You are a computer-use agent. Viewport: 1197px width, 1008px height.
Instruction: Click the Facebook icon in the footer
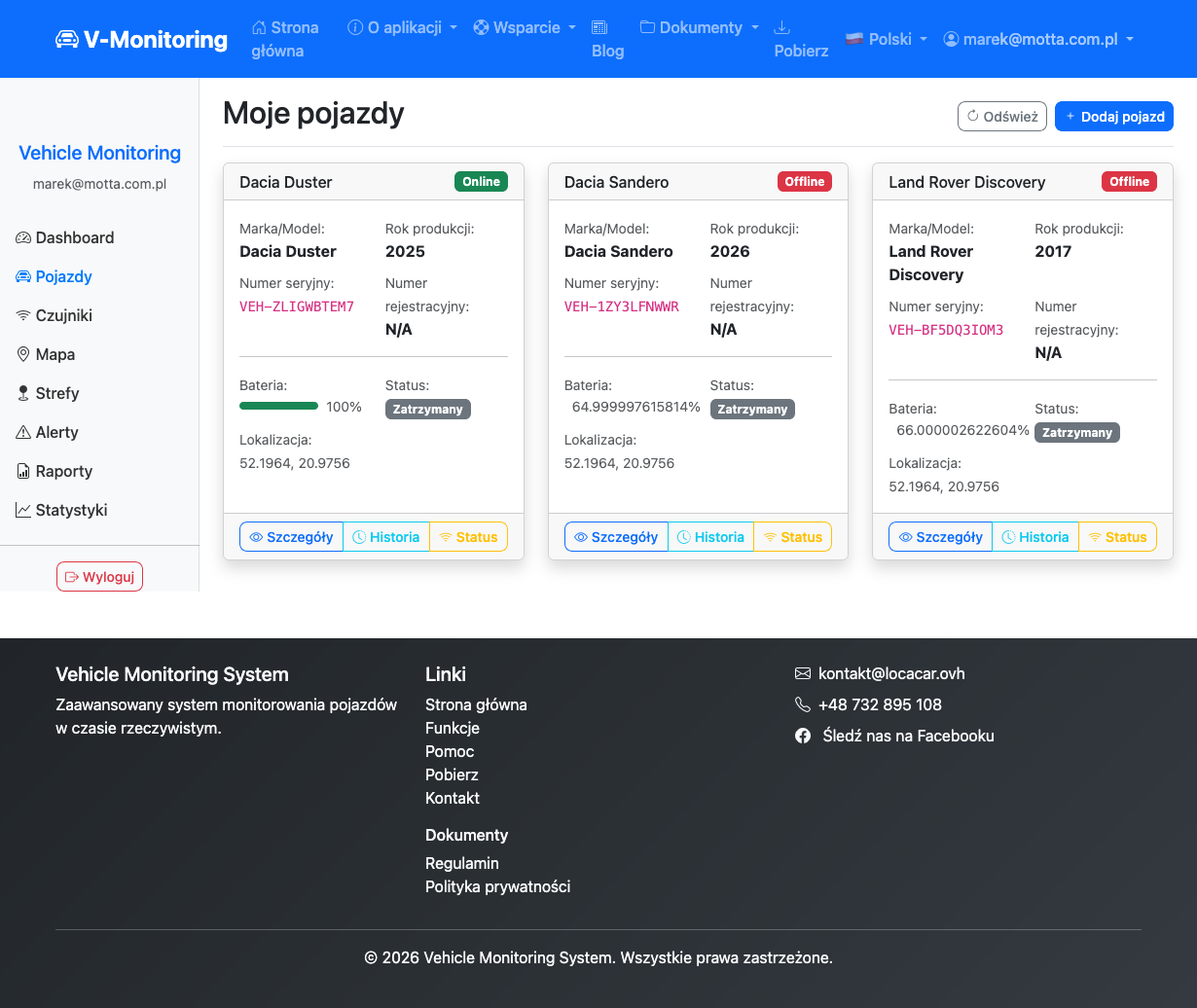[x=803, y=736]
